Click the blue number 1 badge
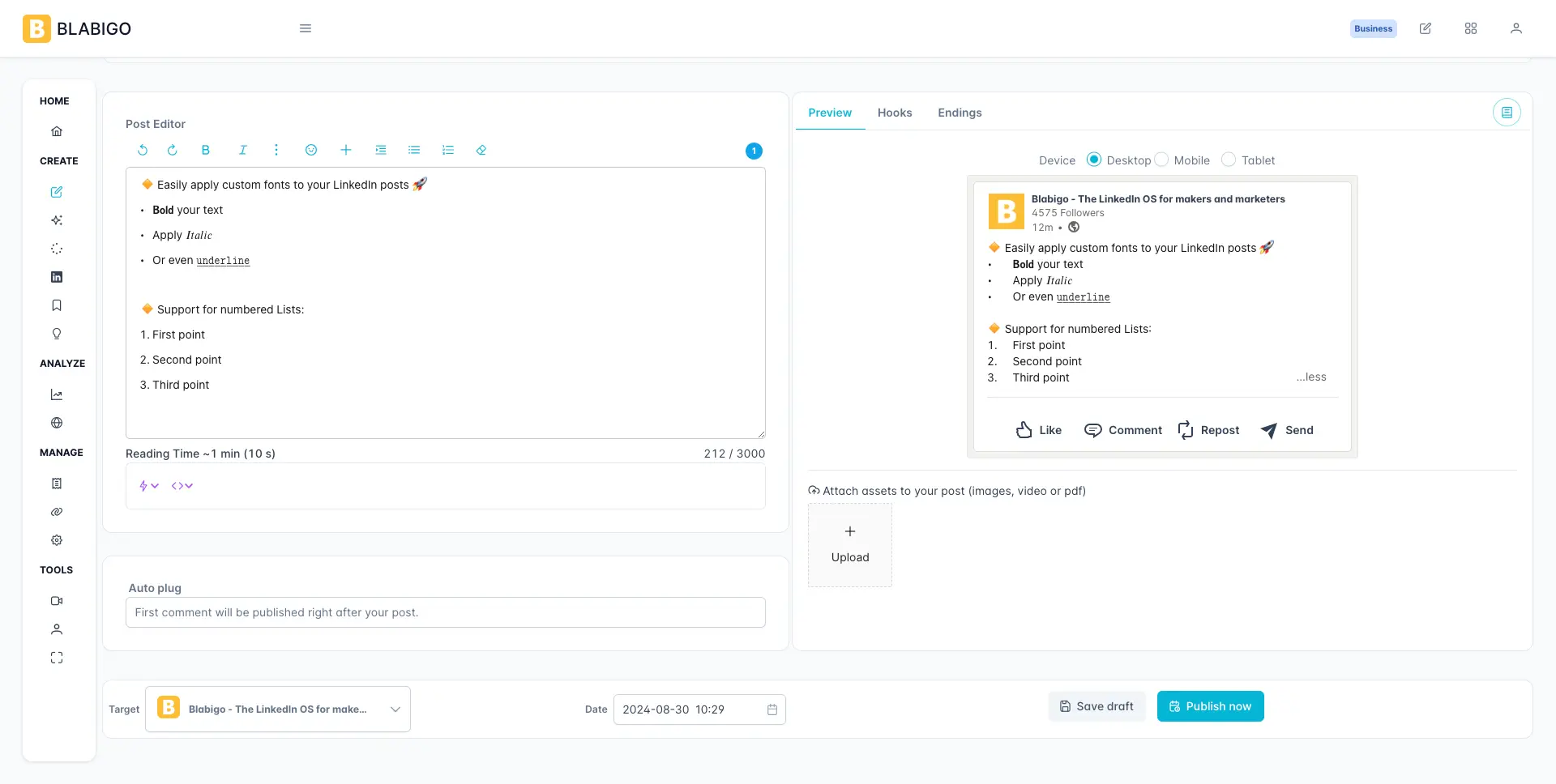 point(754,151)
